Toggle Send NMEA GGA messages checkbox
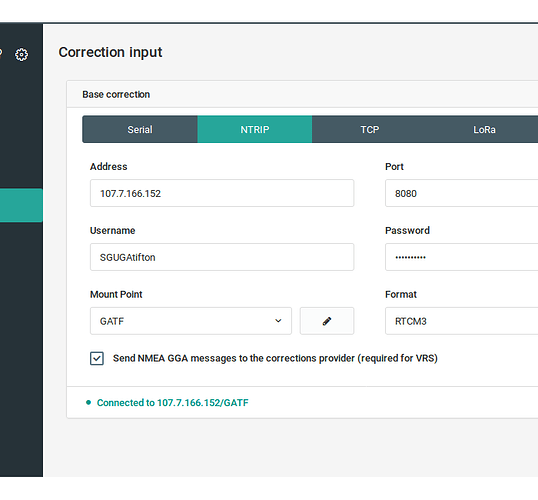Screen dimensions: 538x500 tap(97, 359)
